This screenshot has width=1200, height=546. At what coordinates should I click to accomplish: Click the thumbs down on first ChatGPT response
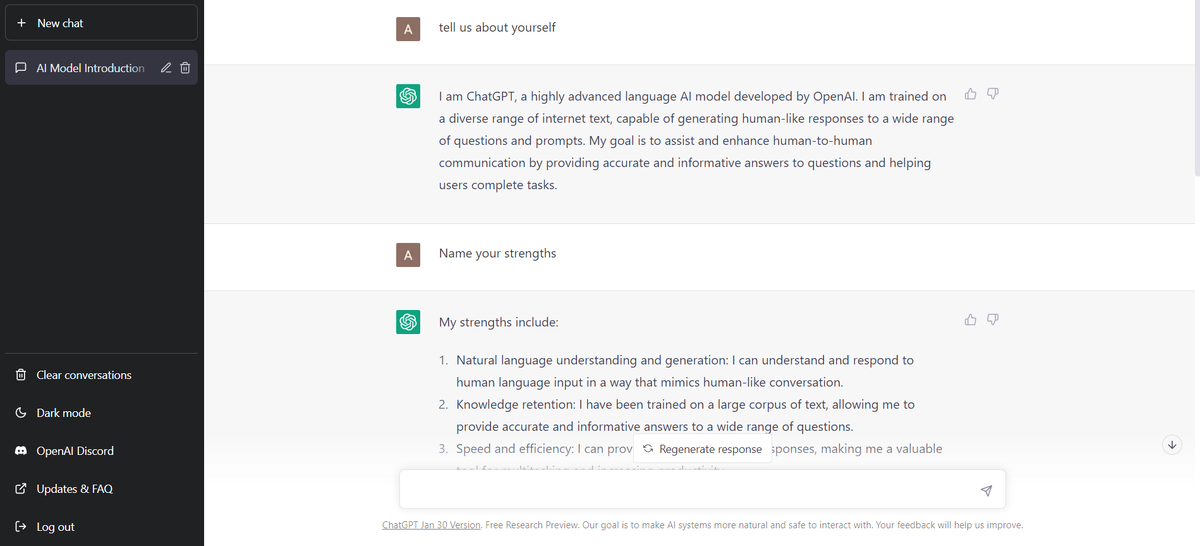point(993,94)
